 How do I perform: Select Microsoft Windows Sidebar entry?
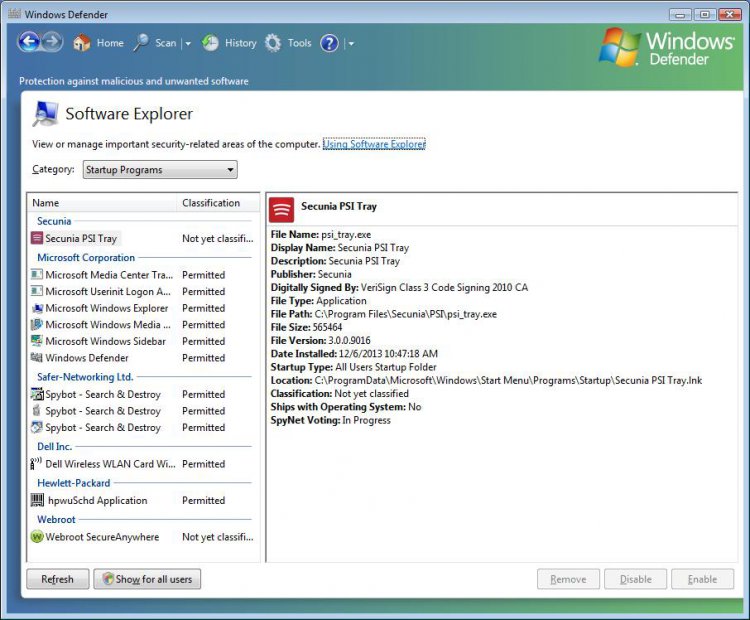click(105, 341)
